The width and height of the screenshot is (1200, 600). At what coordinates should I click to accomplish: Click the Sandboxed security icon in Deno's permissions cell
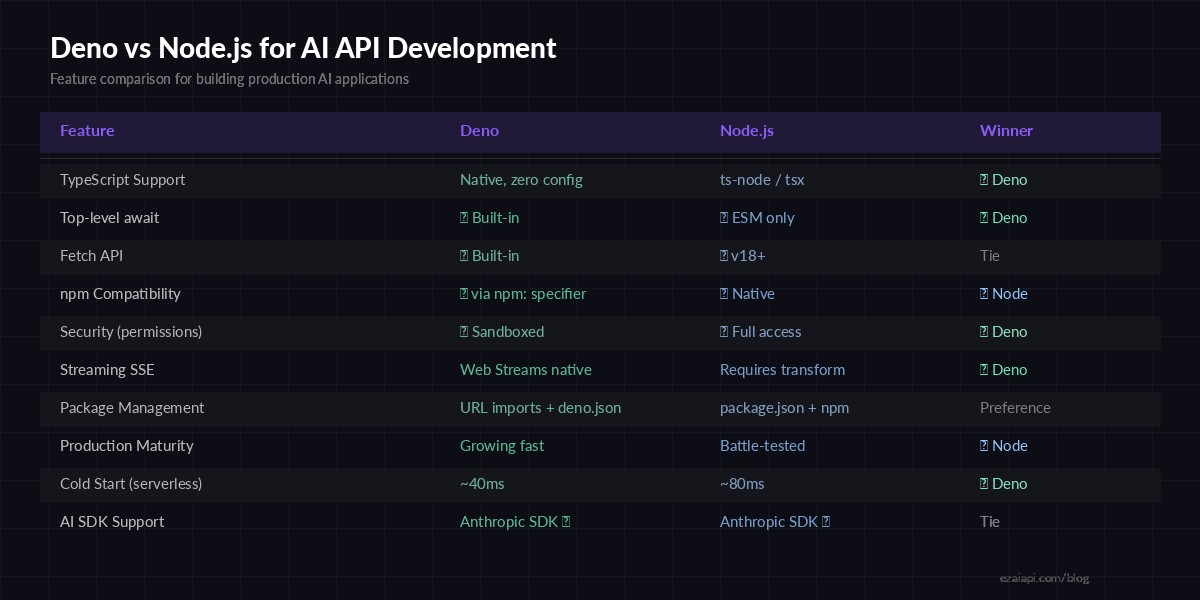click(x=464, y=331)
